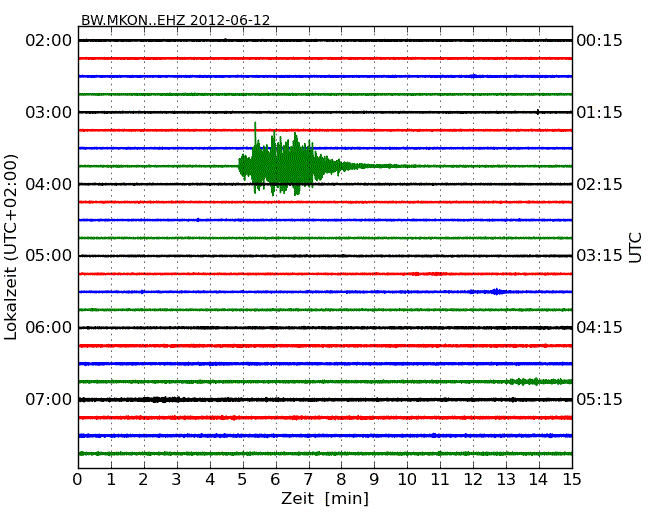Select the 06:00 local time label
This screenshot has height=520, width=650.
(49, 328)
